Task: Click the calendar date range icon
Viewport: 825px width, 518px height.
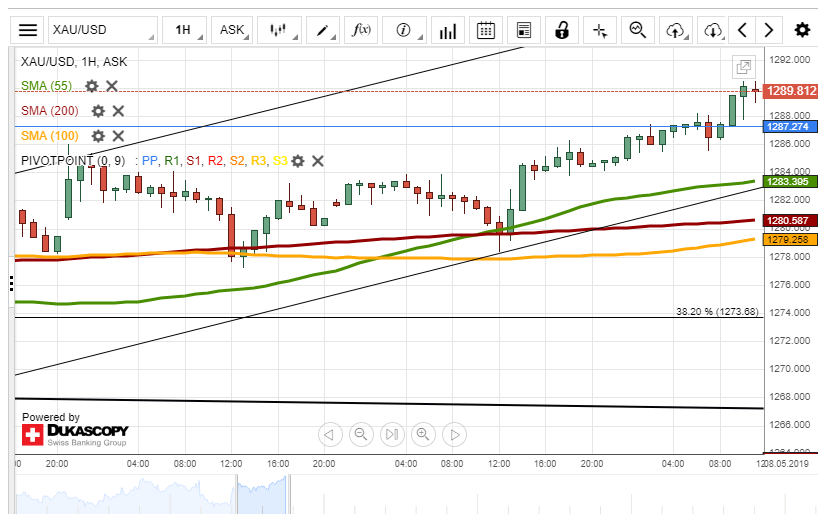Action: [485, 30]
